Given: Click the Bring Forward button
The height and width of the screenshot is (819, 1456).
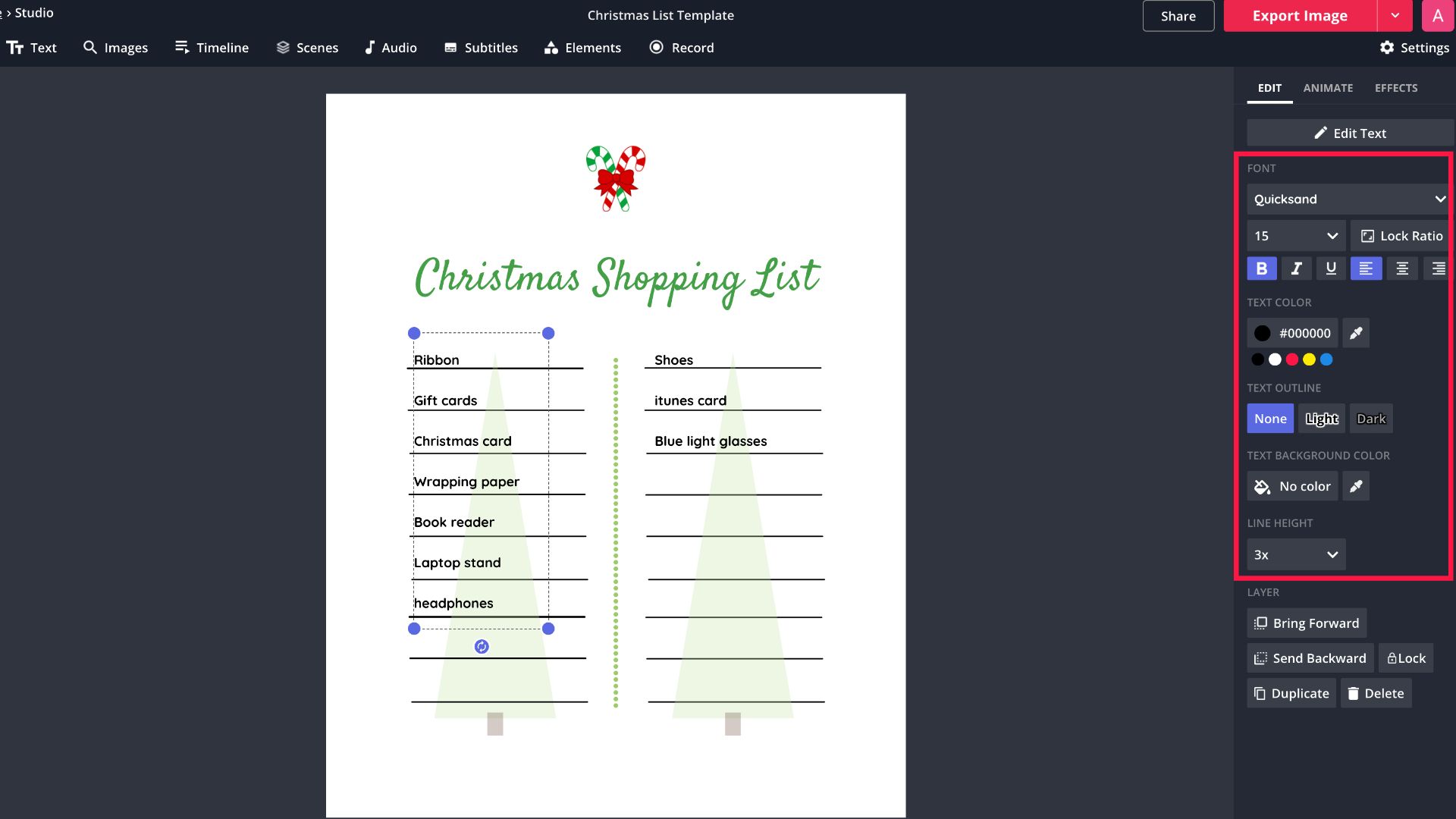Looking at the screenshot, I should (x=1307, y=623).
